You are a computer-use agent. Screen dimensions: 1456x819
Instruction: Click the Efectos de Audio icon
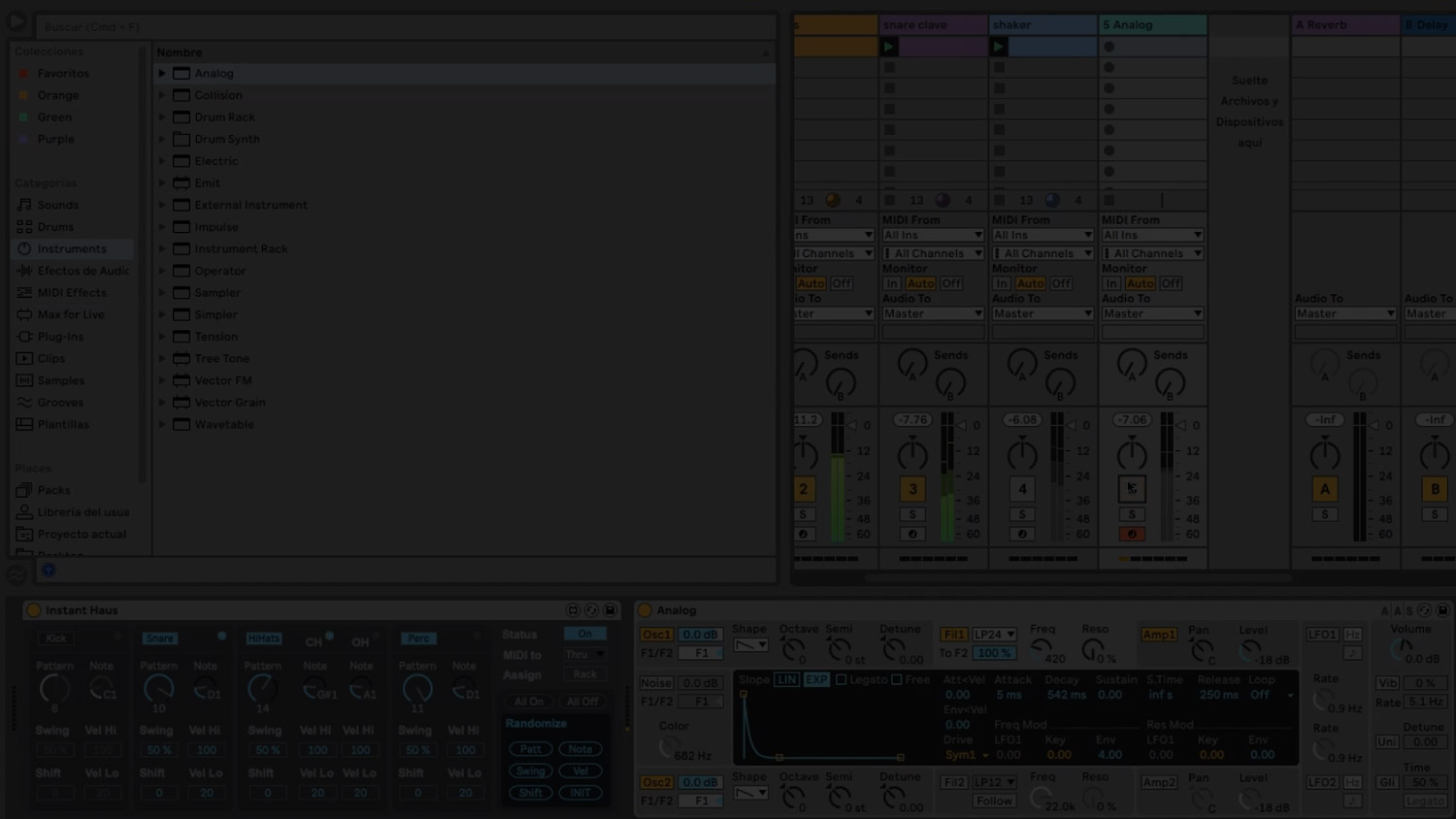pos(24,271)
